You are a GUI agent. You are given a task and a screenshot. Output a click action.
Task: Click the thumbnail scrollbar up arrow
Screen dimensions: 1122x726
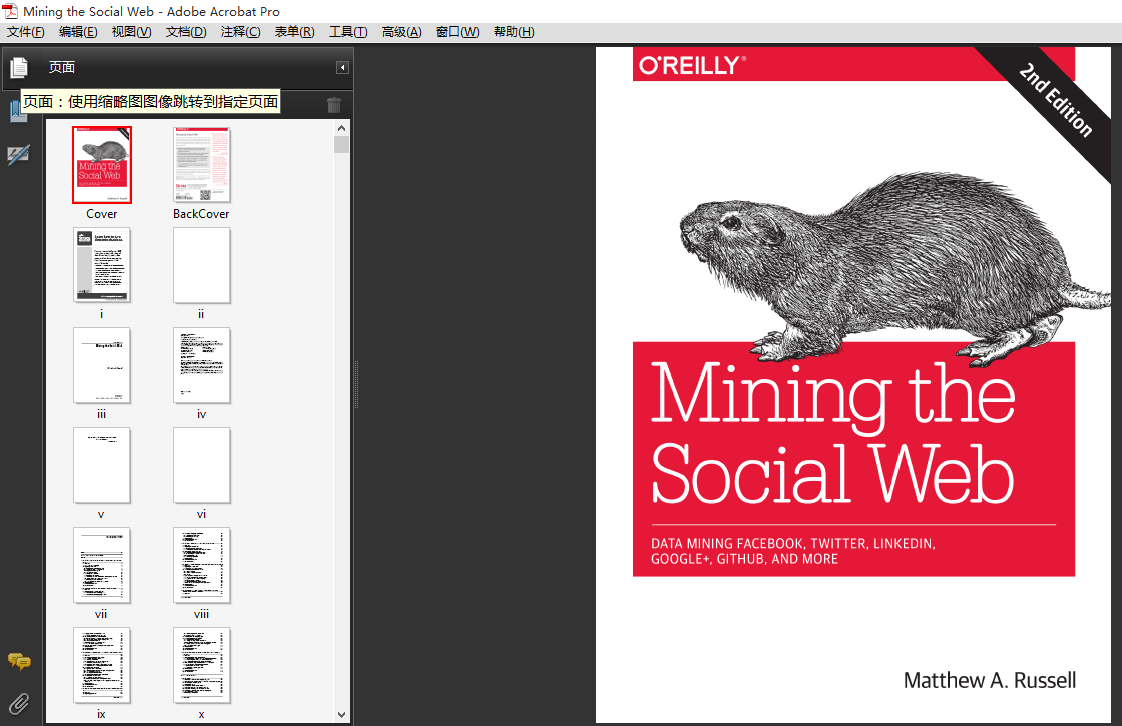341,128
